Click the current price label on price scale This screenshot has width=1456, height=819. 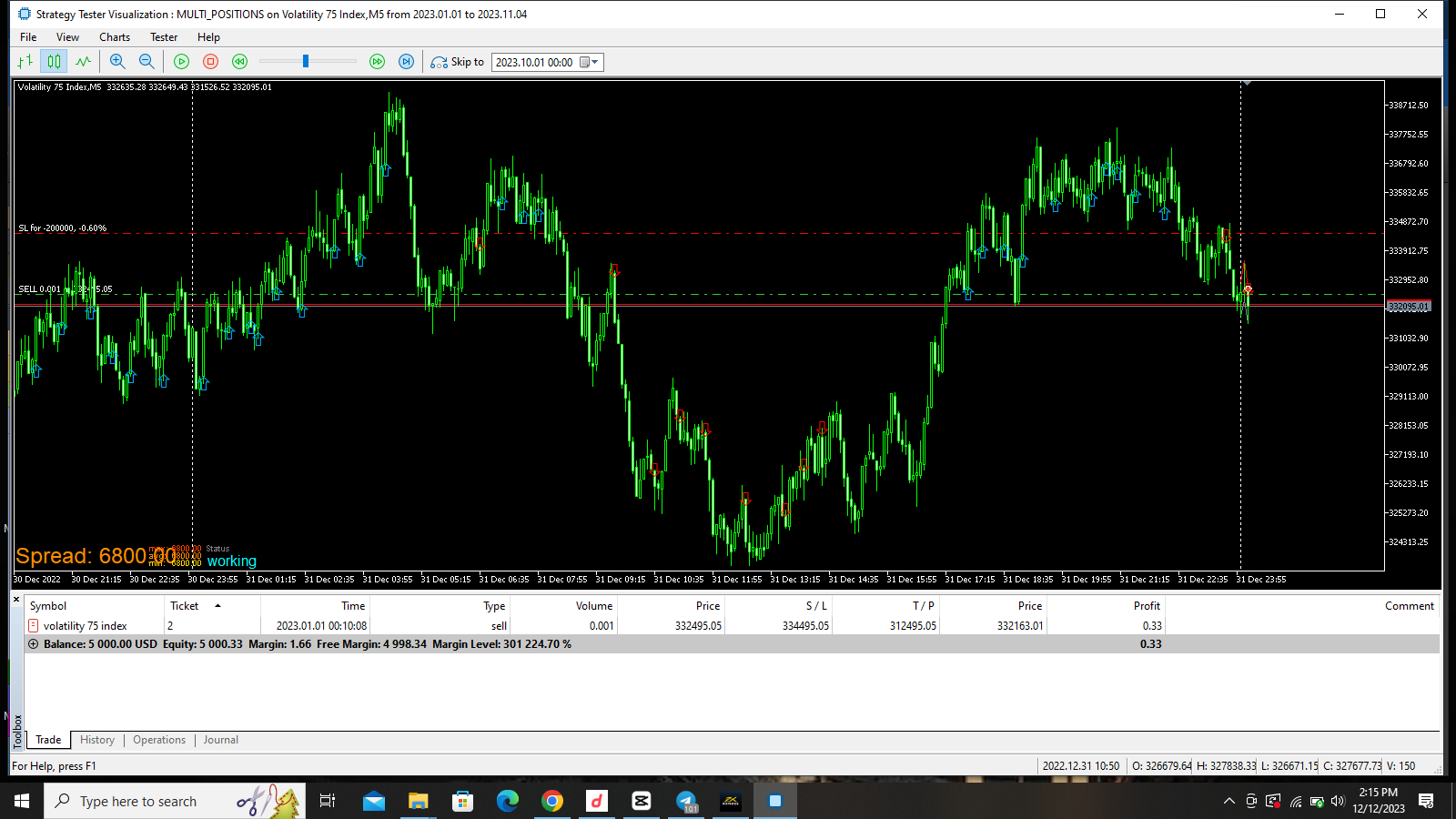click(x=1409, y=307)
